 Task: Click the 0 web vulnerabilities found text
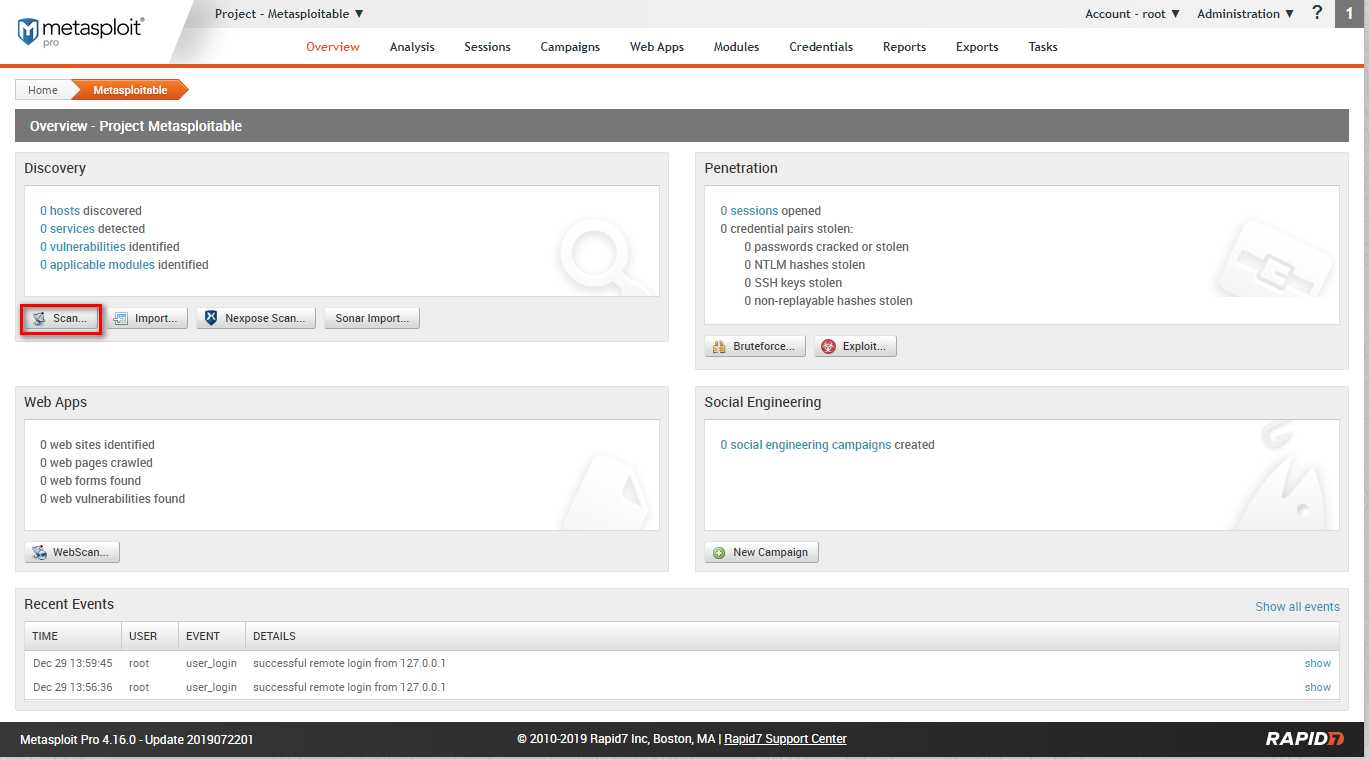coord(112,499)
